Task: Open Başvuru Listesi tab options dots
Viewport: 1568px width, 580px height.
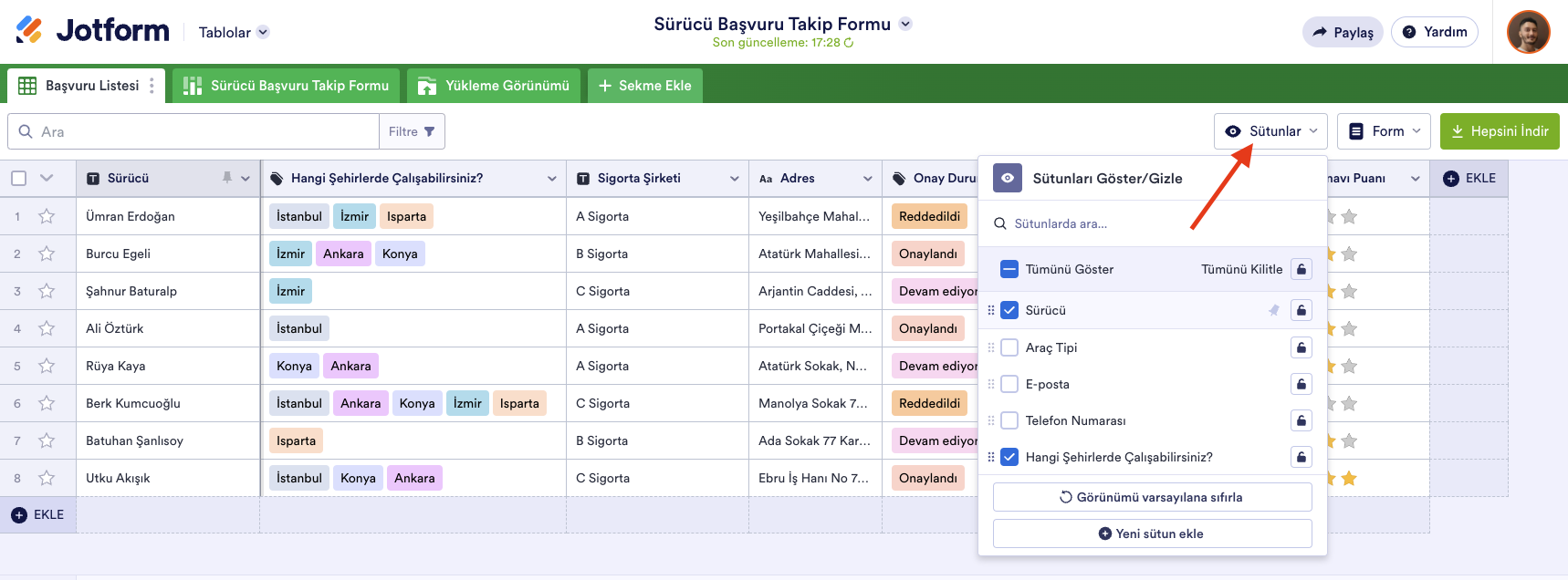Action: [x=152, y=86]
